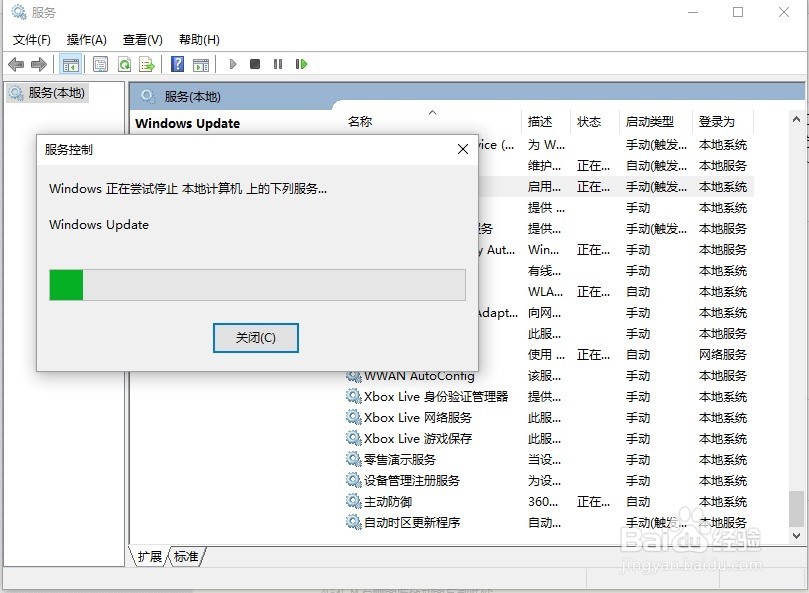
Task: Click the service stop progress bar
Action: point(256,285)
